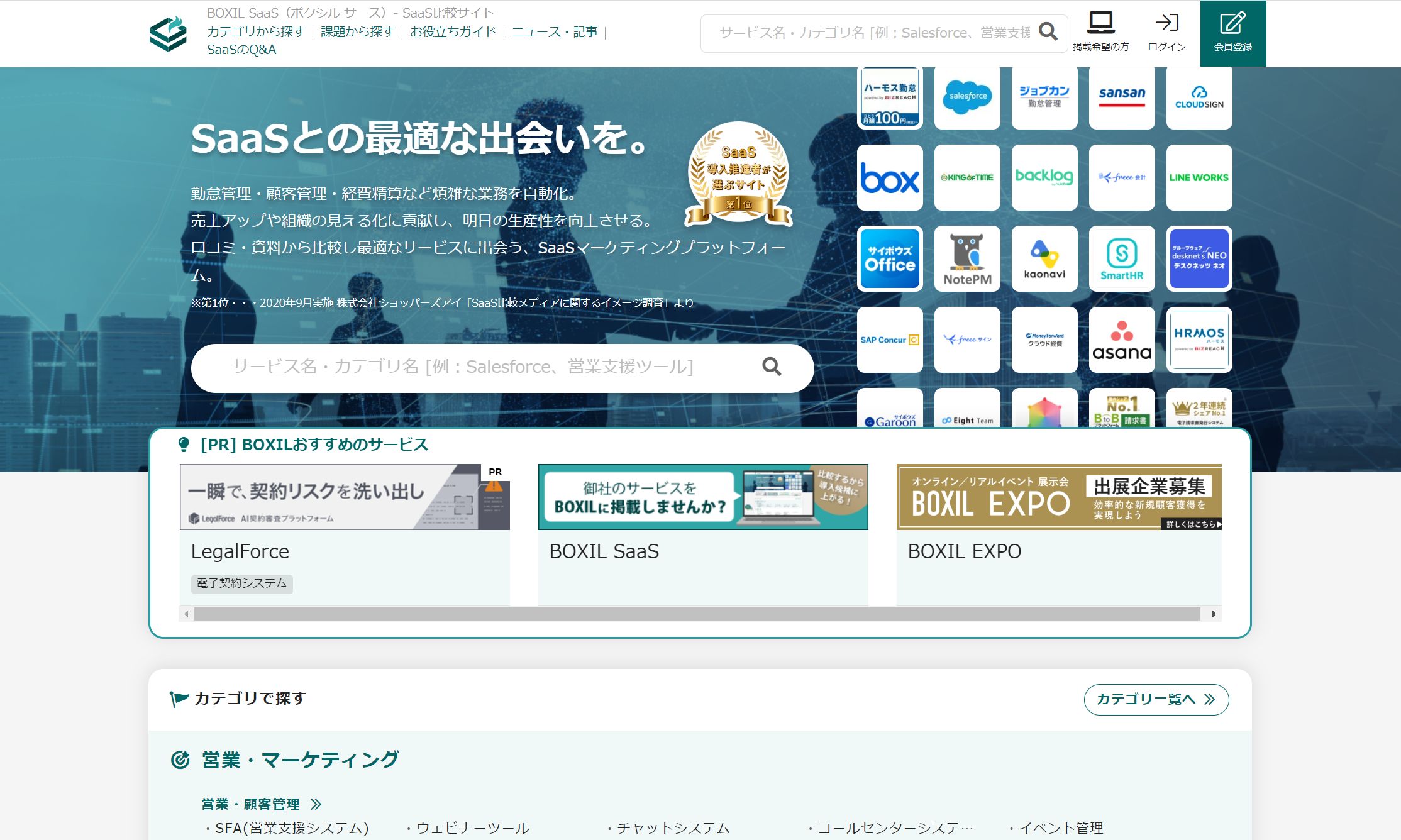The height and width of the screenshot is (840, 1401).
Task: Click the header search magnifier icon
Action: 1048,31
